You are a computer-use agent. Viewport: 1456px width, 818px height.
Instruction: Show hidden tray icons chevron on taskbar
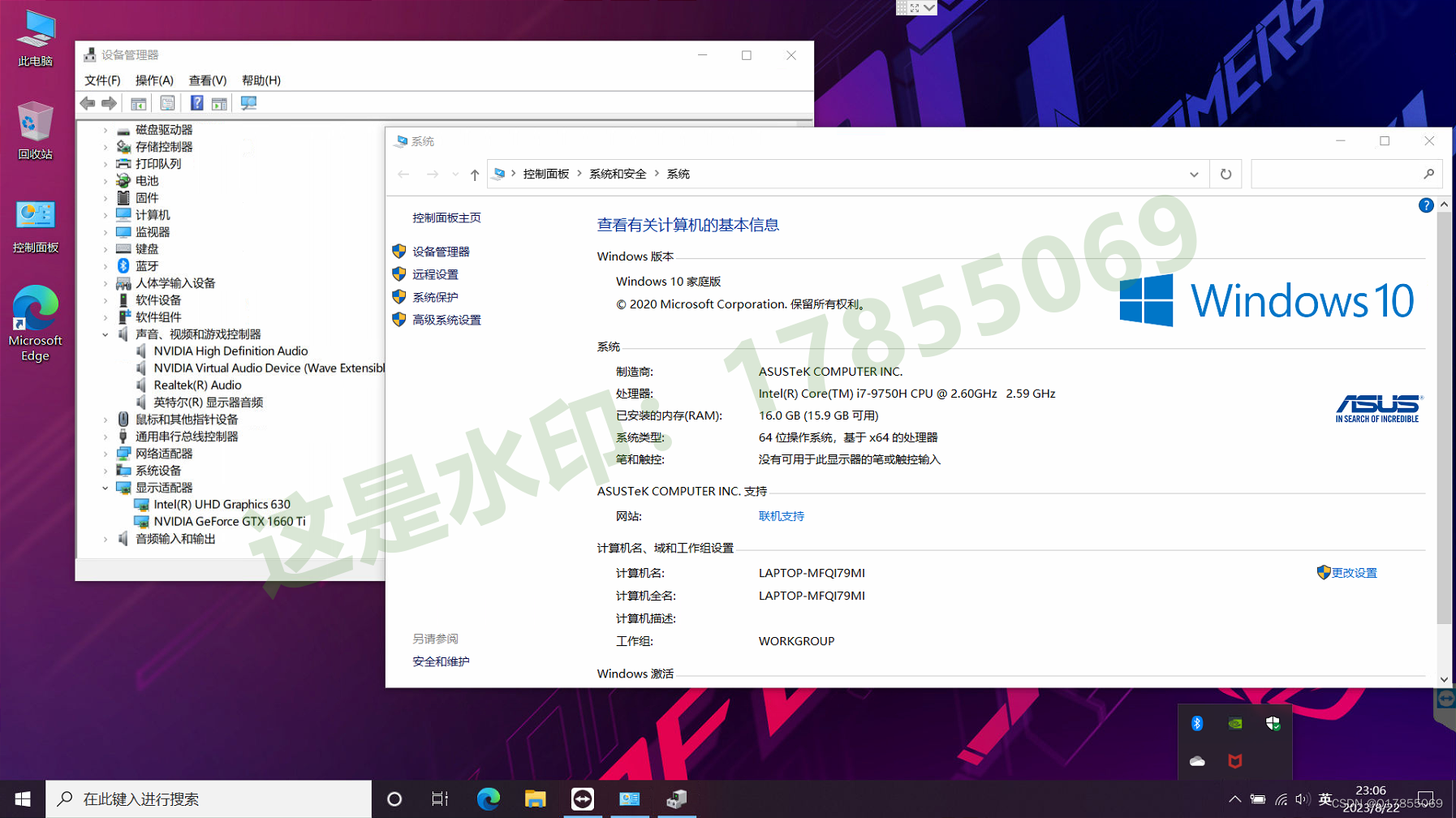pos(1234,799)
